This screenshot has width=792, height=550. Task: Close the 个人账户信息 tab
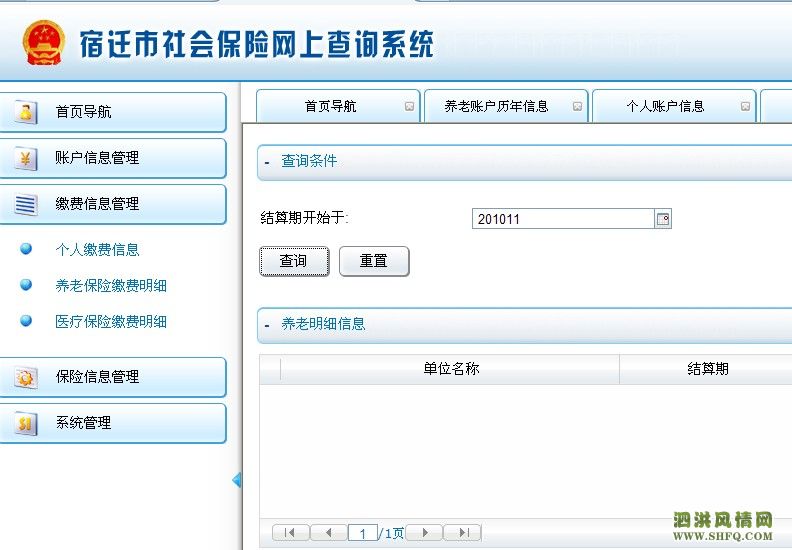pos(746,106)
